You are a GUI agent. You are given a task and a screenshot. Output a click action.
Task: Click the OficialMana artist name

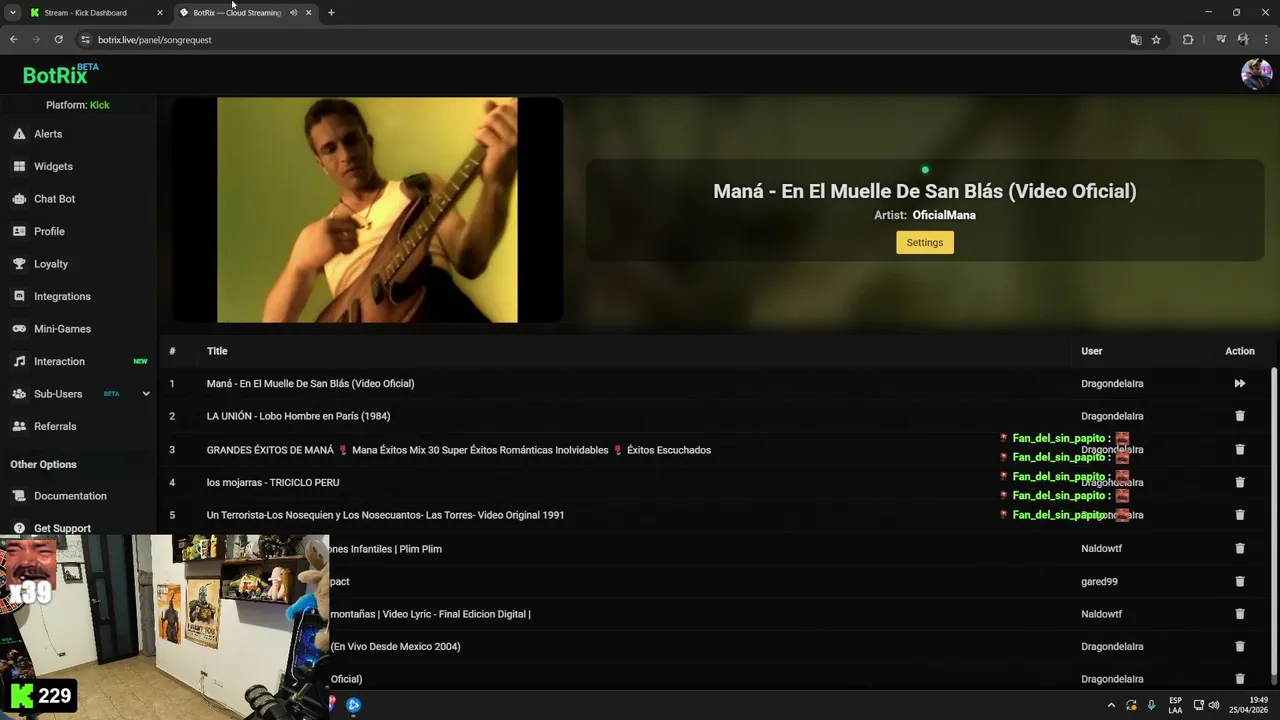pyautogui.click(x=943, y=215)
